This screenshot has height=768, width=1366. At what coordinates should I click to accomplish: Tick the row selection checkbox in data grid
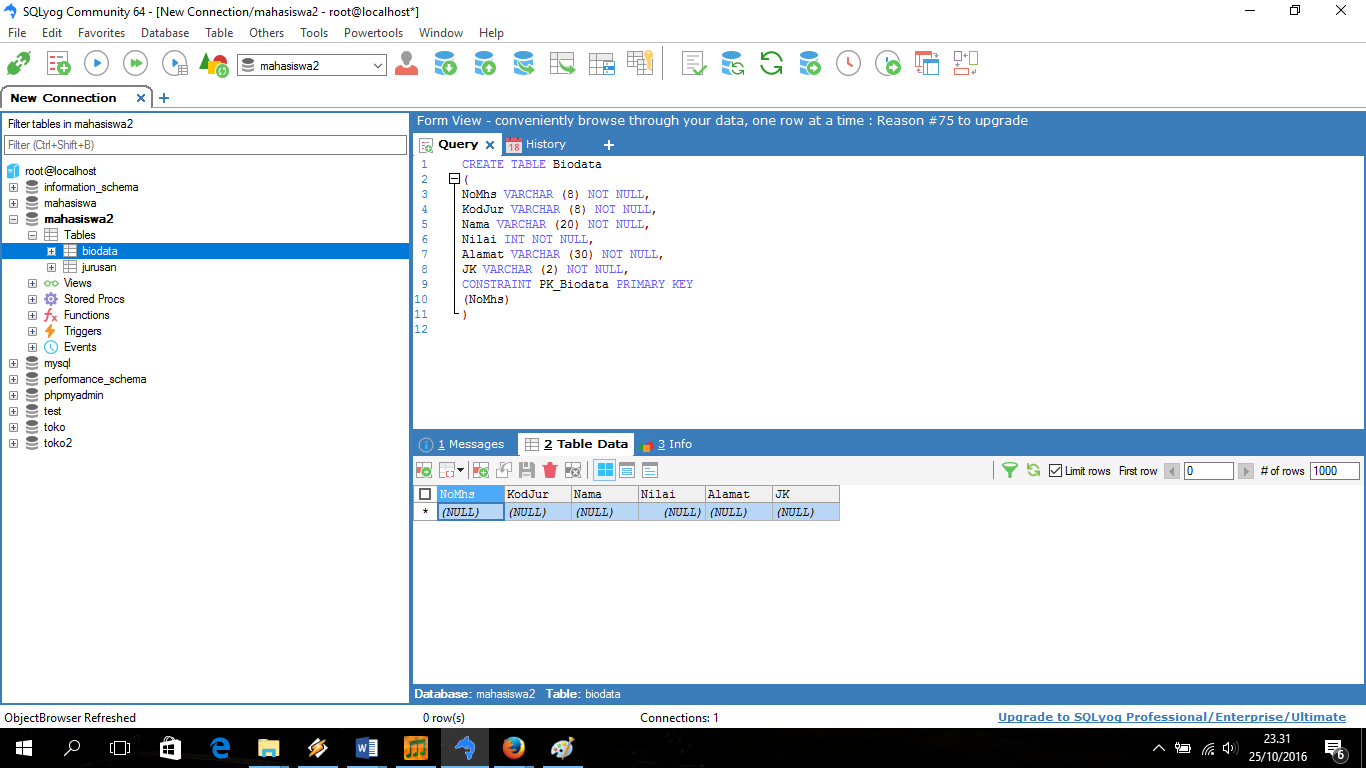pos(424,493)
